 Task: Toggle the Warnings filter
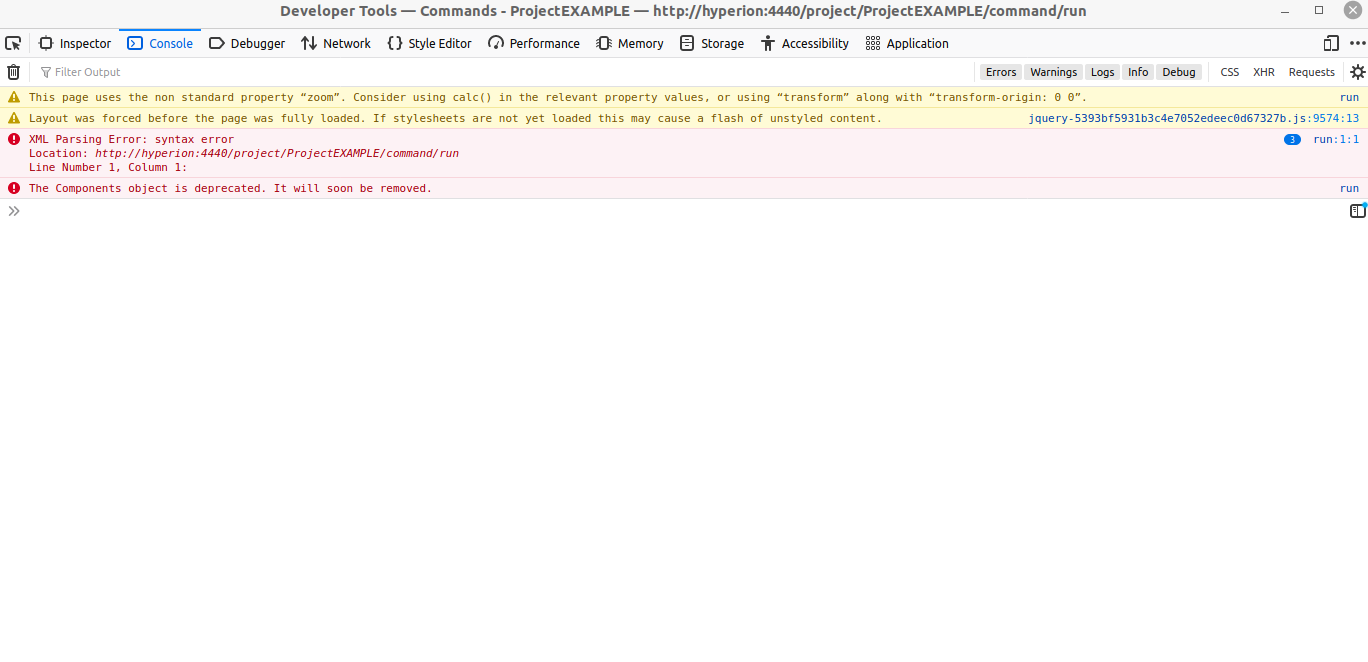coord(1053,71)
